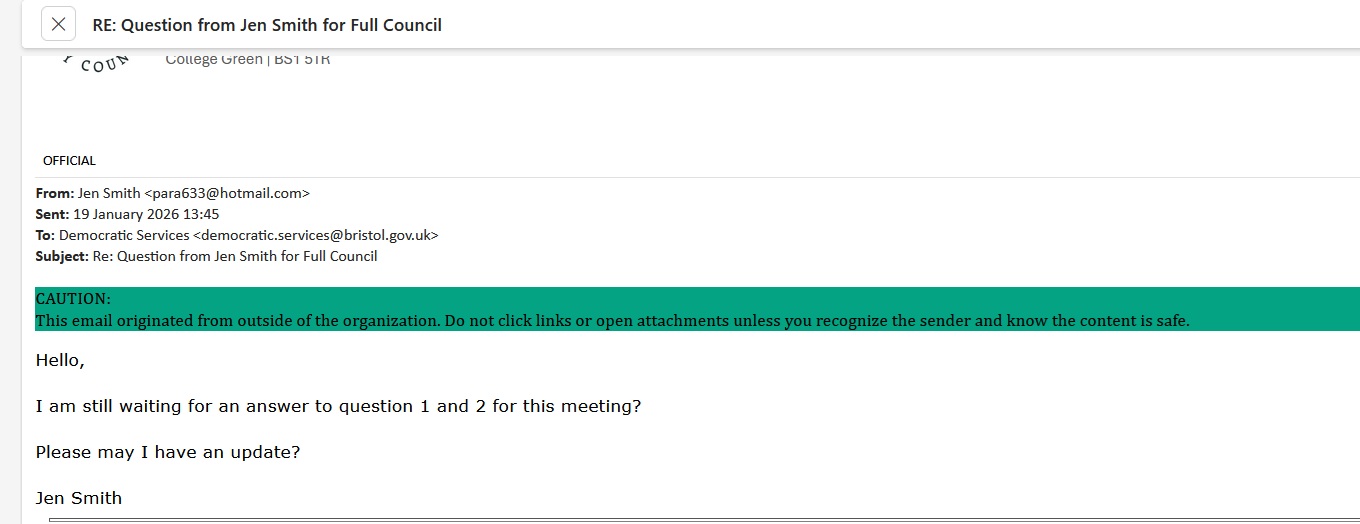Click the "Hello," greeting line
This screenshot has width=1360, height=524.
(60, 361)
